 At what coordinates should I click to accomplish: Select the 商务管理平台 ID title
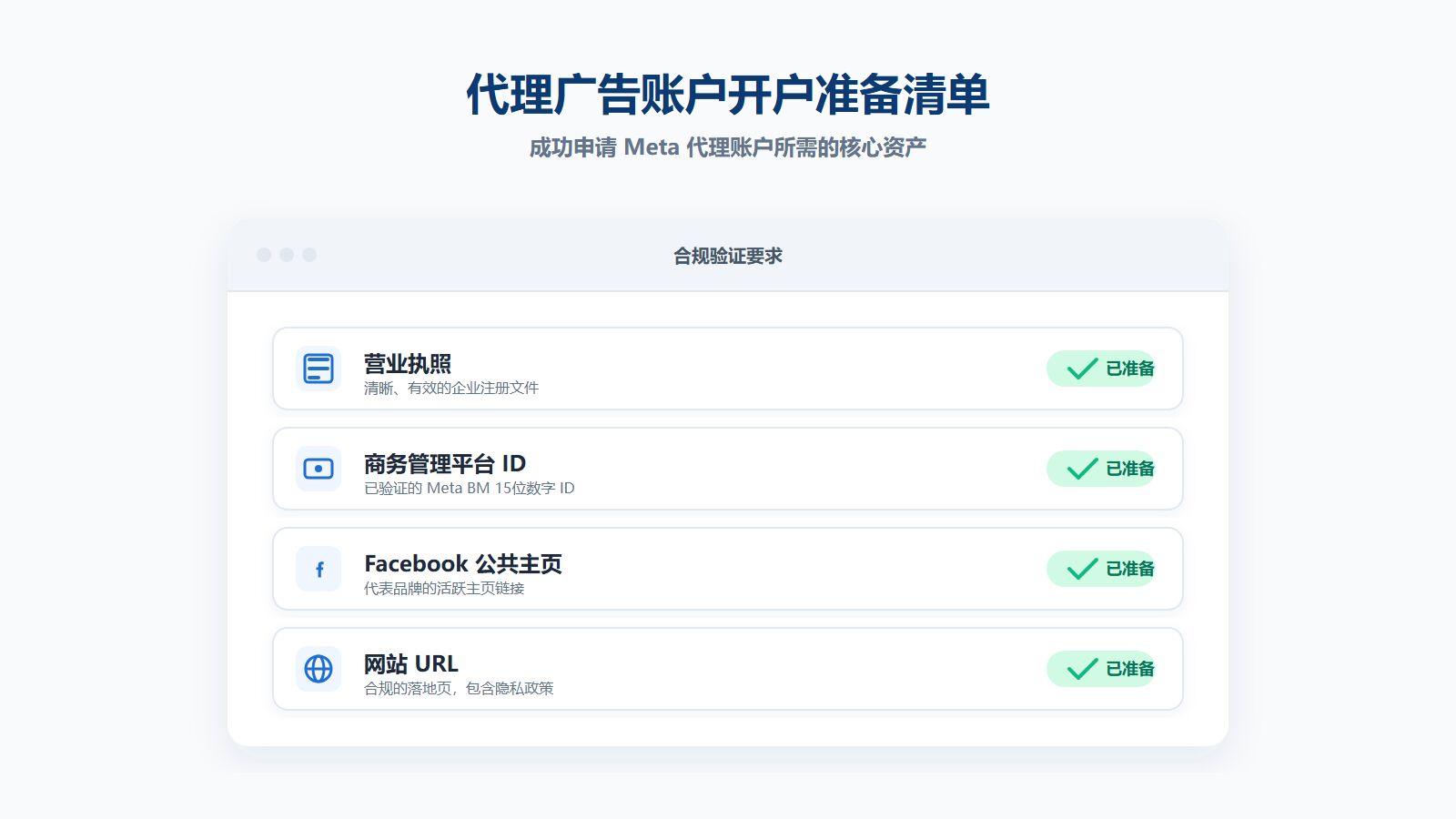point(445,464)
